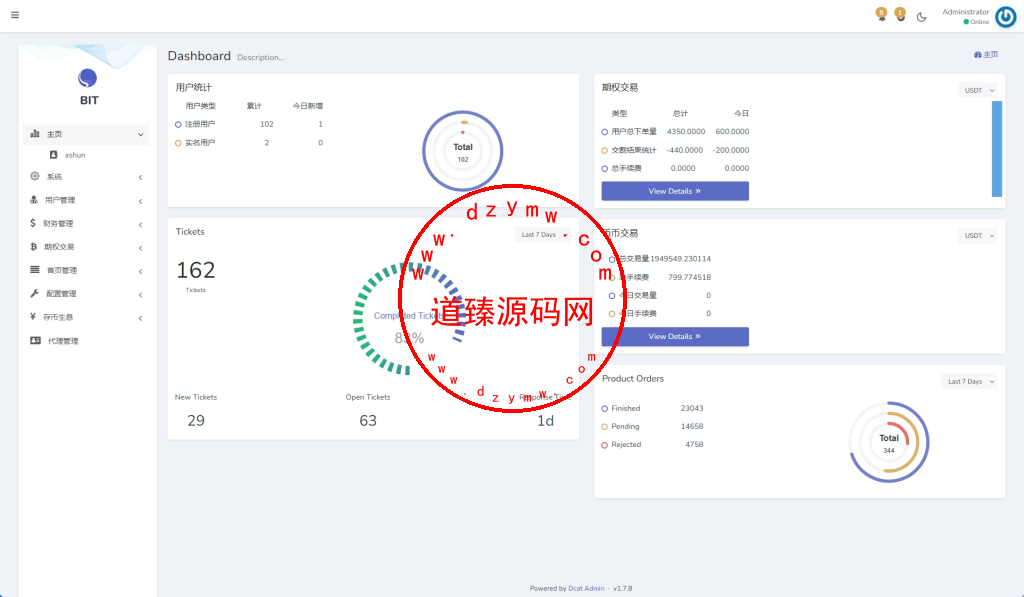Open 用户管理 sidebar menu label
This screenshot has height=597, width=1024.
pyautogui.click(x=60, y=201)
